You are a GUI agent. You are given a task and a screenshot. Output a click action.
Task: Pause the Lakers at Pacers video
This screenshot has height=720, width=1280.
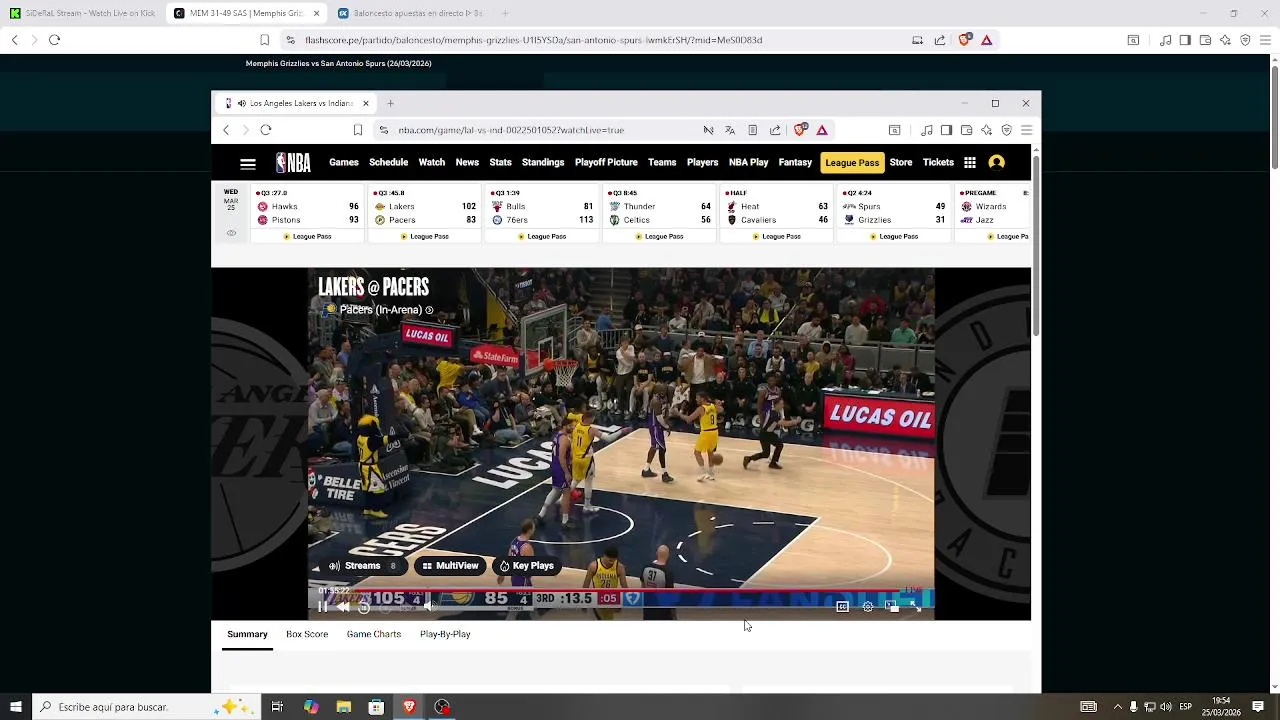click(322, 607)
